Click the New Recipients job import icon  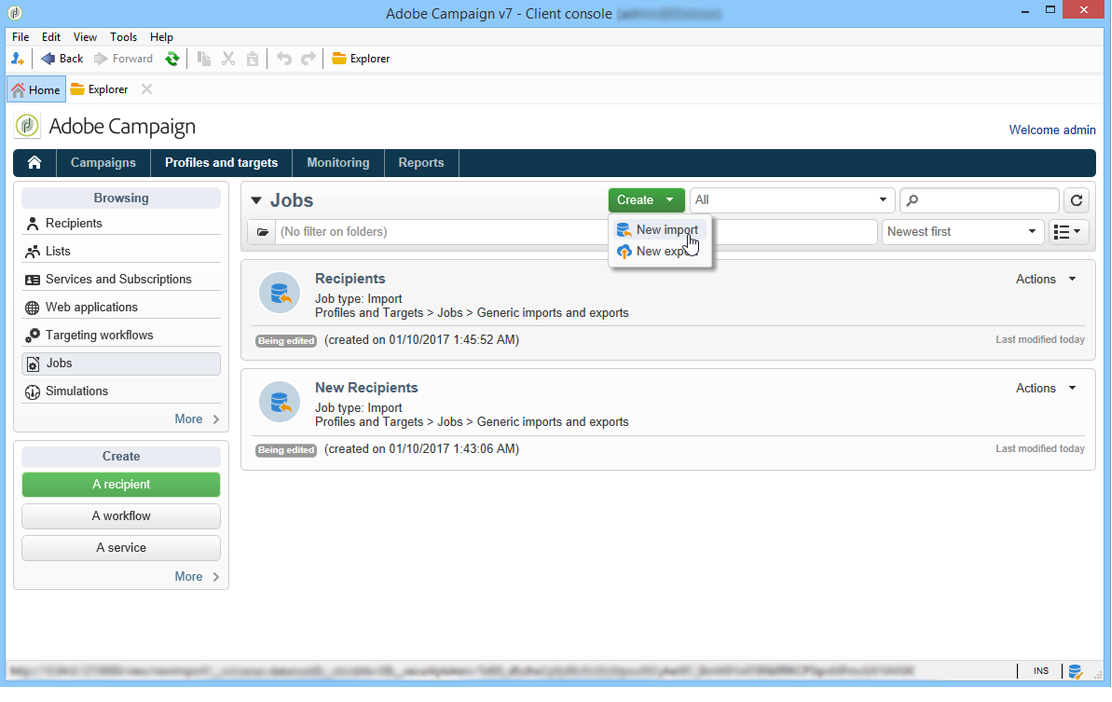tap(279, 402)
